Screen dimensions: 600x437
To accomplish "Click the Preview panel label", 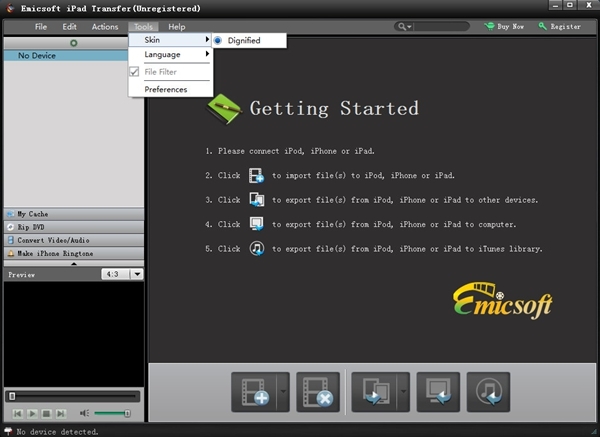I will 21,274.
